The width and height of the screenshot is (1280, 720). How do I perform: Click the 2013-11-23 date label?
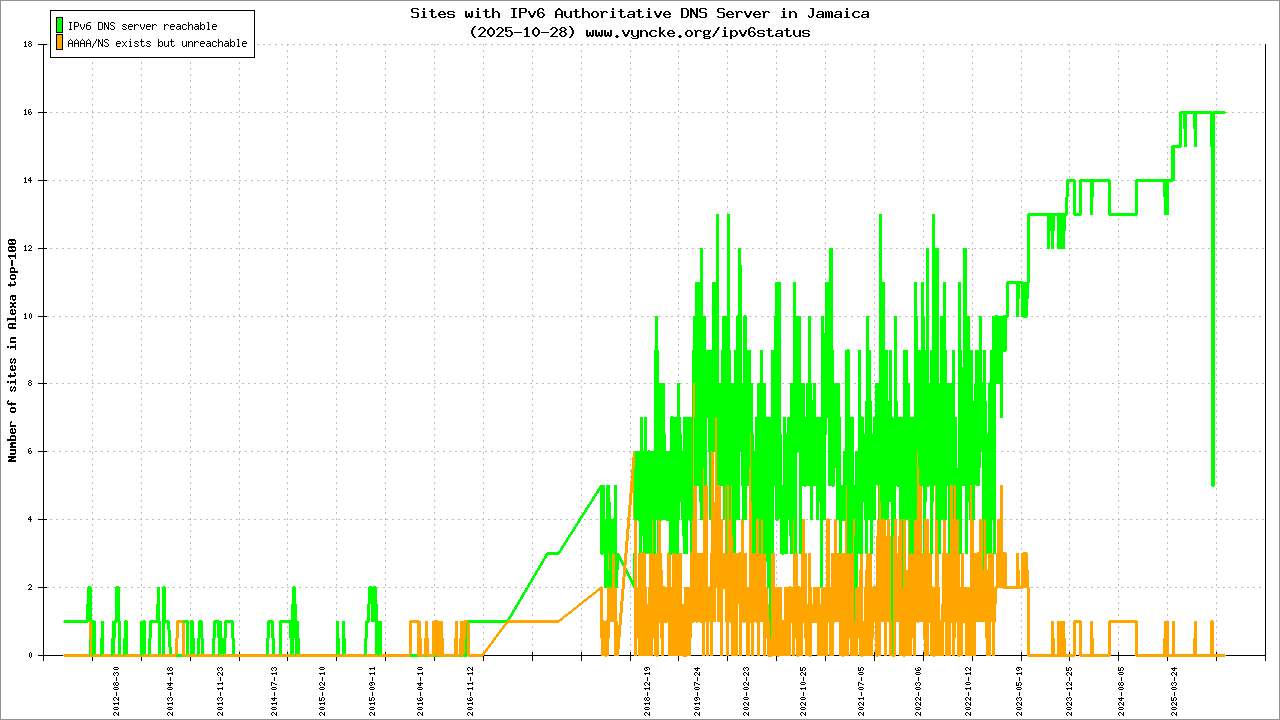tap(221, 689)
